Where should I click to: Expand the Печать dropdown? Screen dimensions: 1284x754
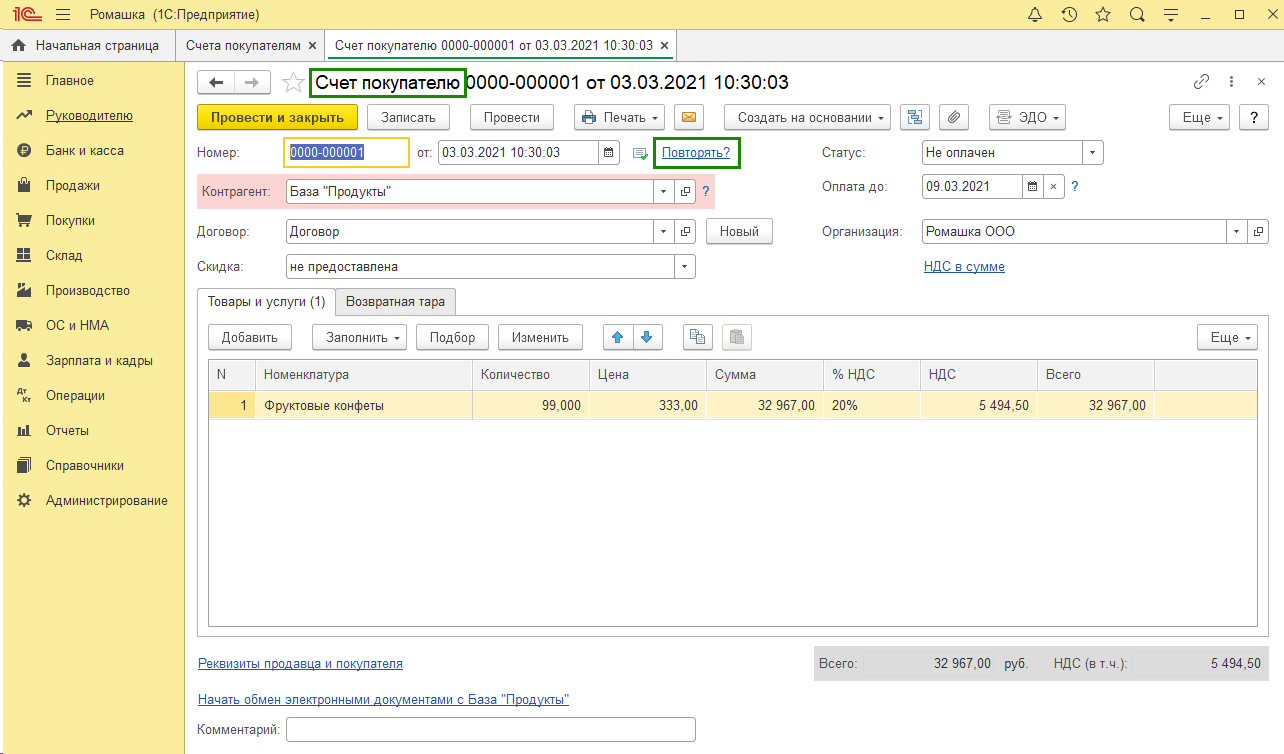pyautogui.click(x=620, y=117)
